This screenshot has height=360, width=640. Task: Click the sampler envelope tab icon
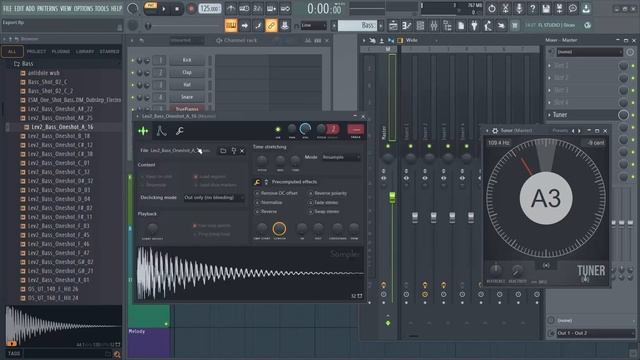coord(161,131)
